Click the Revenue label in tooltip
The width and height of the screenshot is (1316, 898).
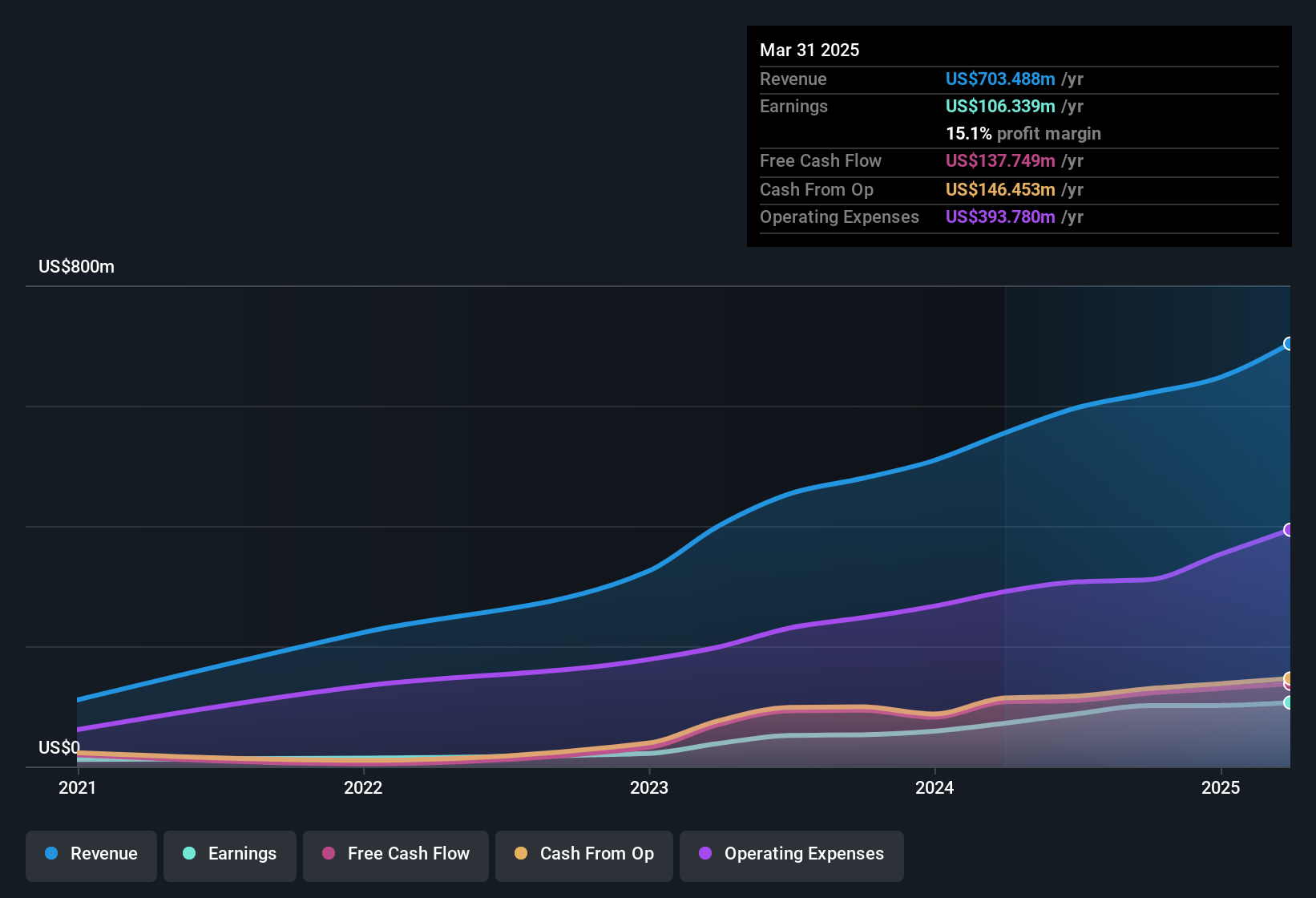(x=793, y=79)
